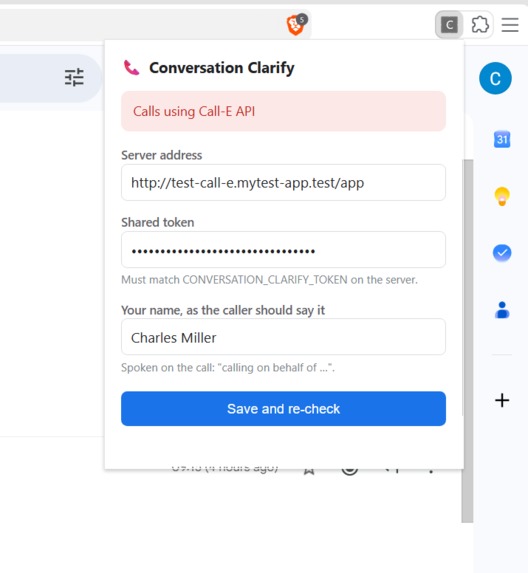Open the Google Calendar side panel
This screenshot has height=573, width=528.
click(502, 139)
